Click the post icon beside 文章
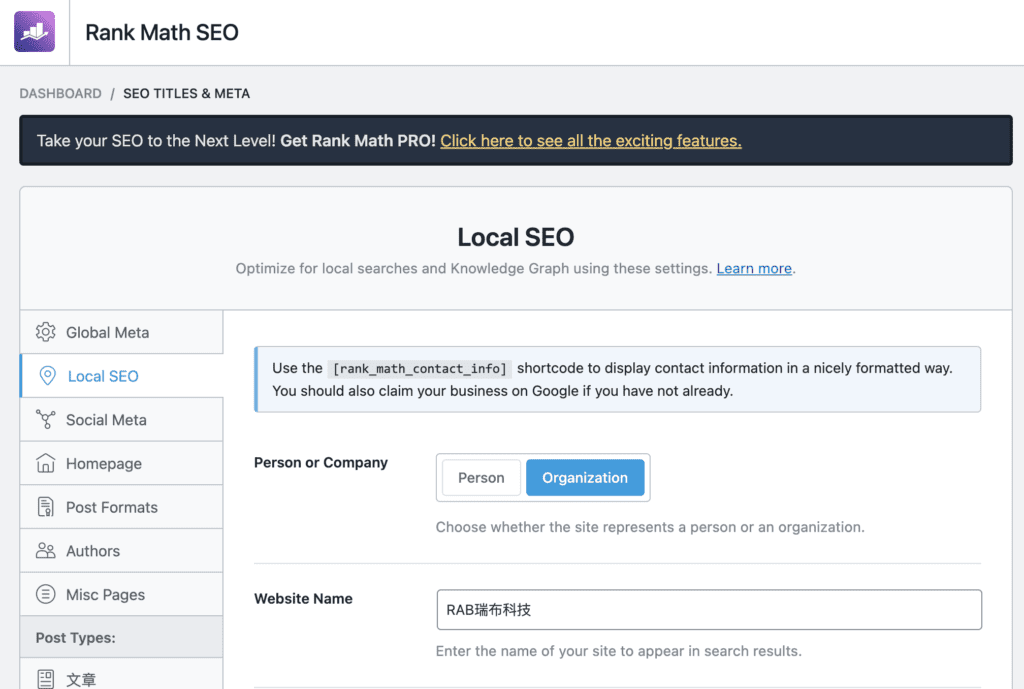 [x=46, y=678]
